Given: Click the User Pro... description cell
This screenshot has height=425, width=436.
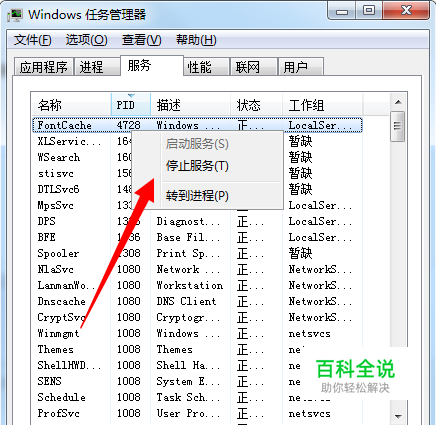Looking at the screenshot, I should click(x=188, y=413).
